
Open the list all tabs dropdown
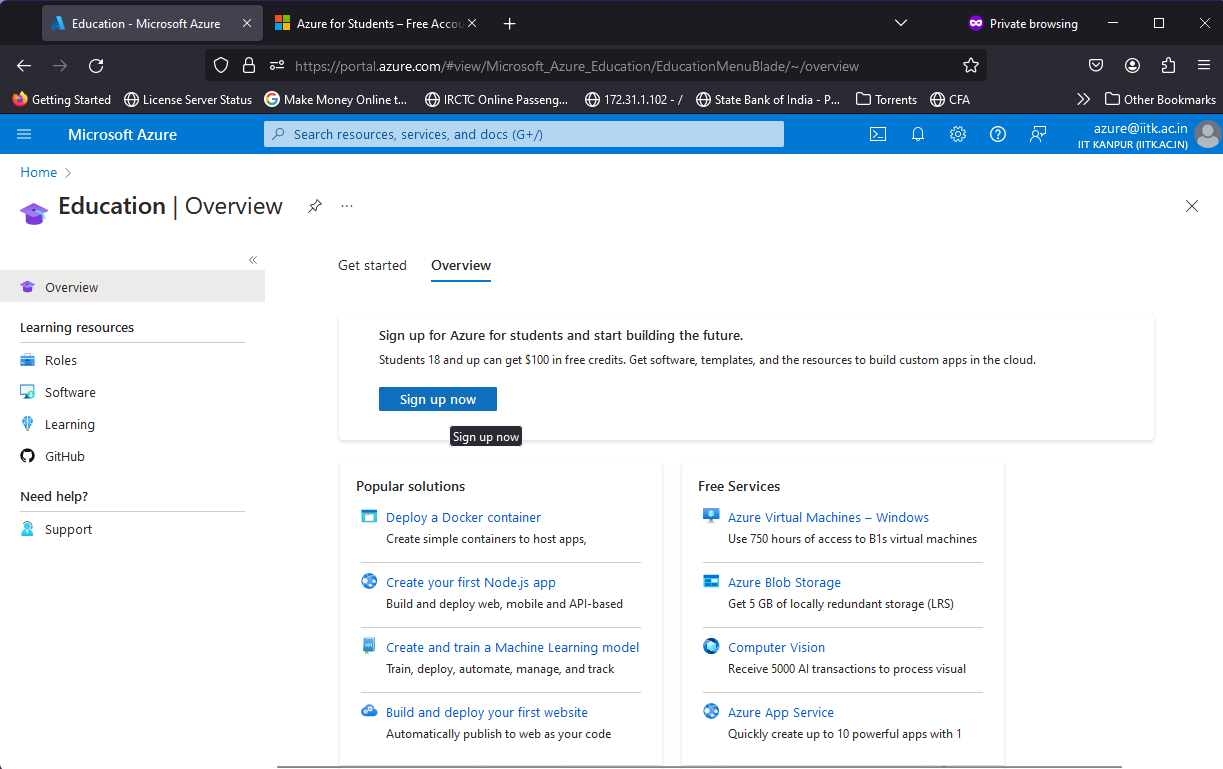[900, 23]
